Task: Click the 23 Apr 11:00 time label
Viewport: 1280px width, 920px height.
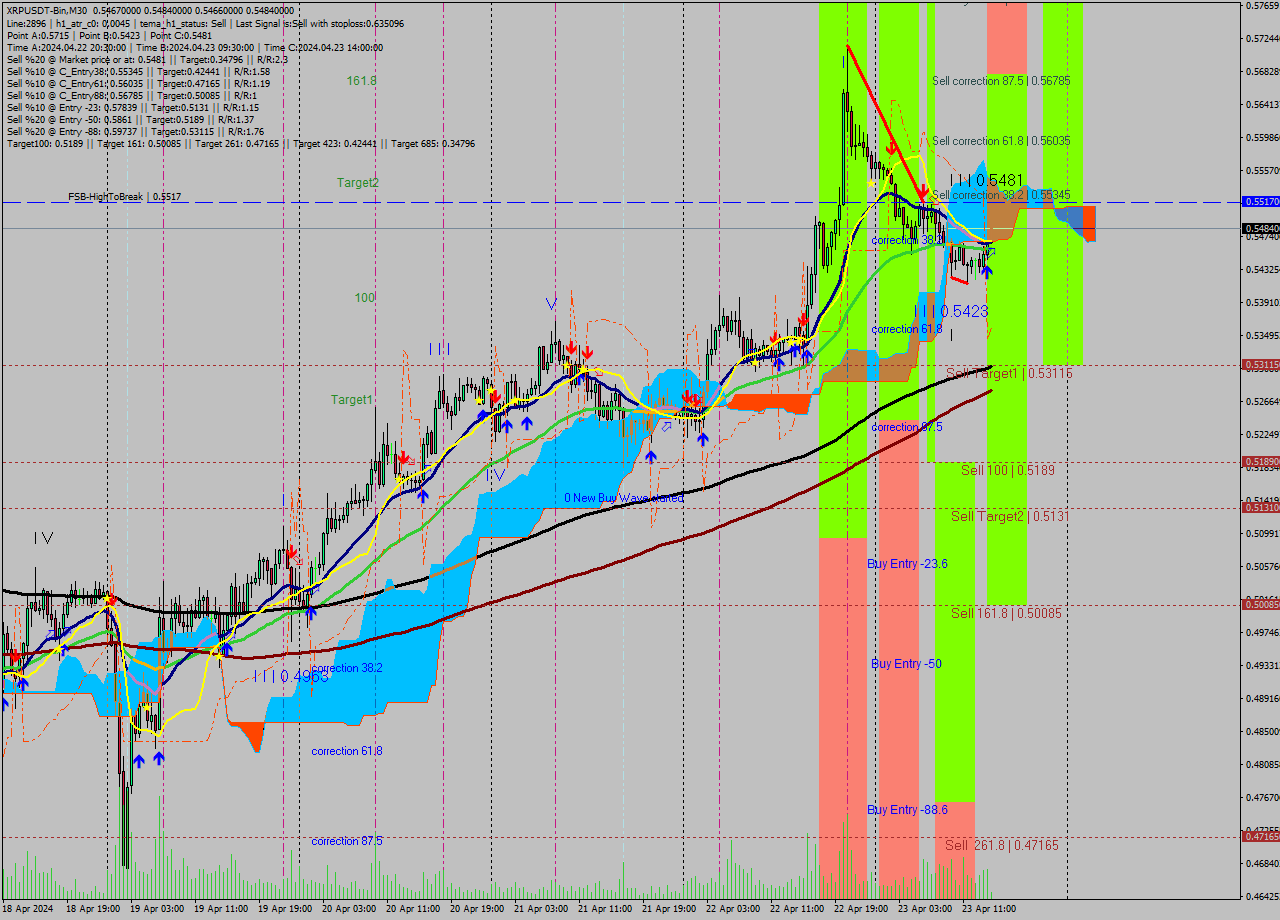Action: [989, 909]
